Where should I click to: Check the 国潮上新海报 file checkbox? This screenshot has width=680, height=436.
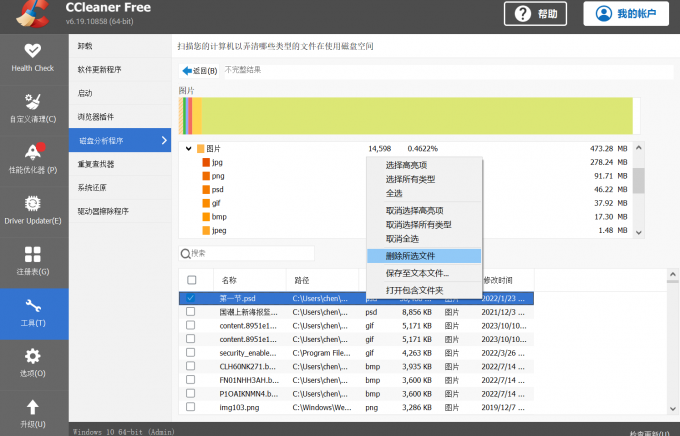190,311
